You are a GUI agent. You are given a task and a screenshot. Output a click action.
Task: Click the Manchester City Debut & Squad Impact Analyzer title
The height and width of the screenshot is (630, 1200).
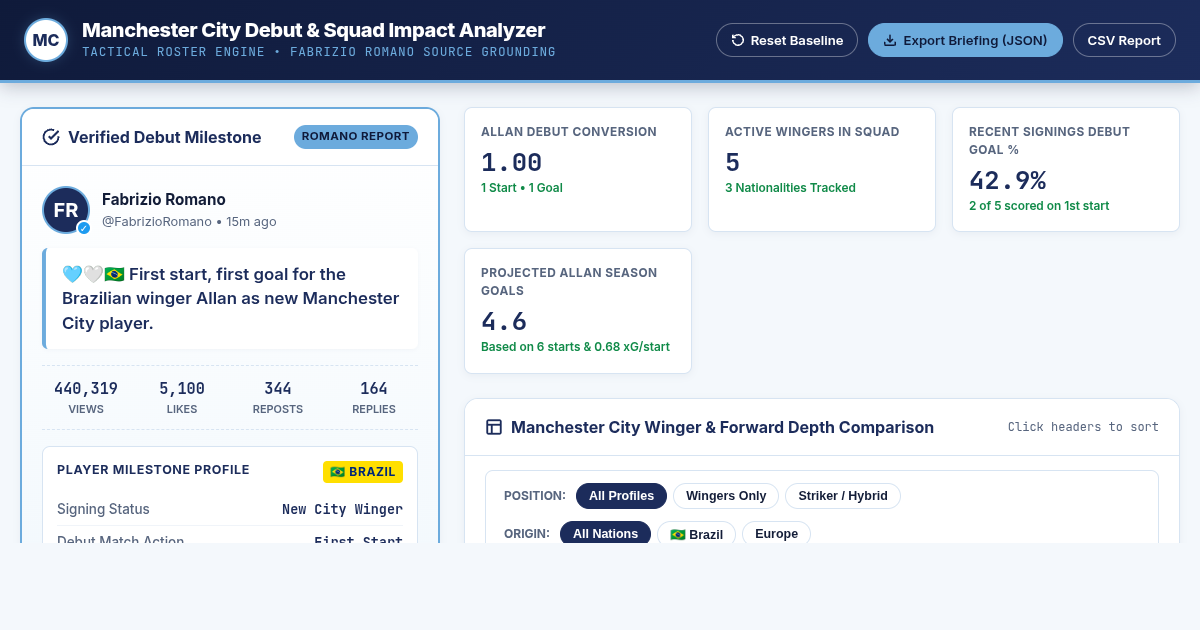click(x=314, y=30)
